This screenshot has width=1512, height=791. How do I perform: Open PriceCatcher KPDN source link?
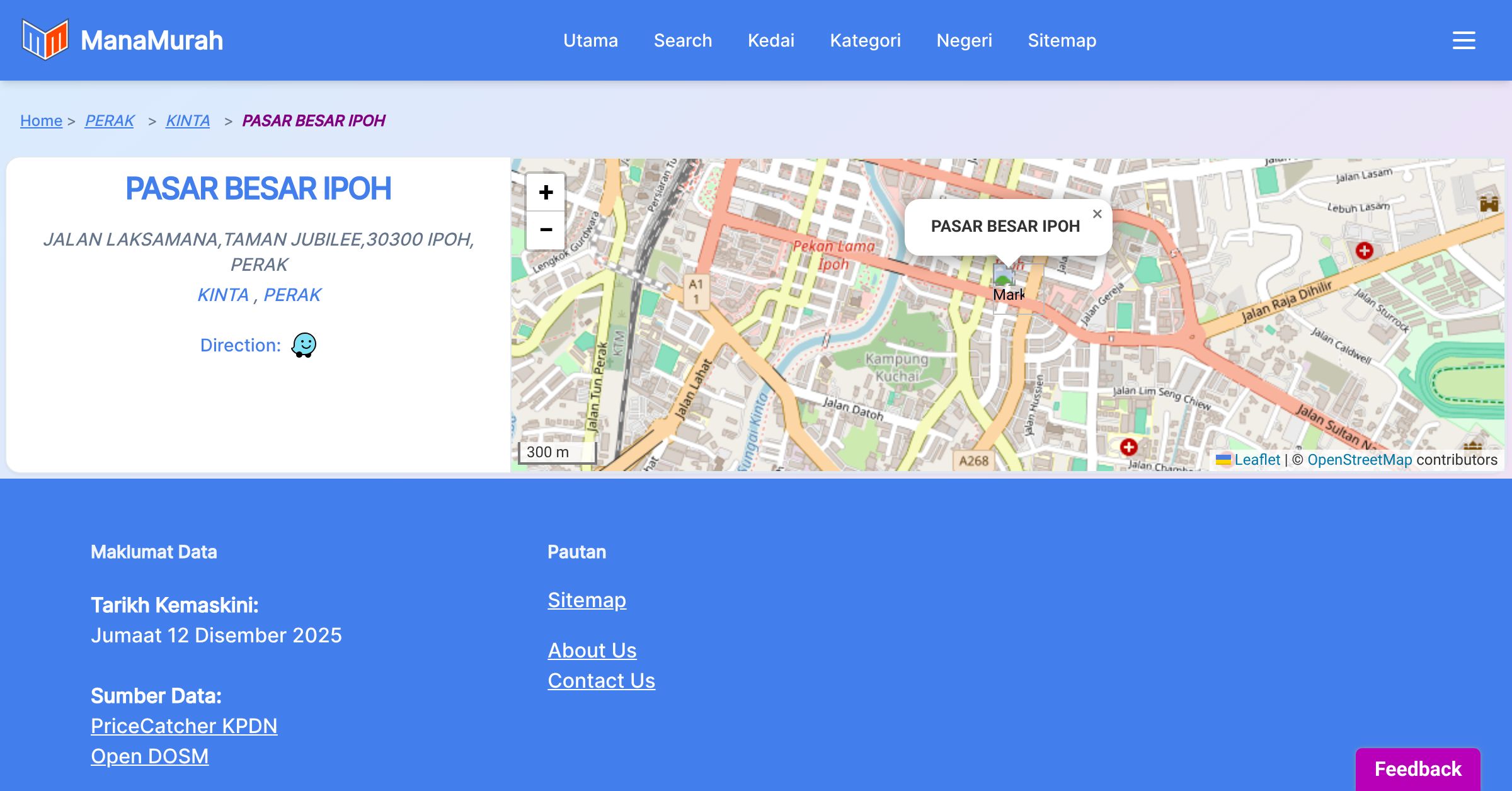[x=184, y=726]
